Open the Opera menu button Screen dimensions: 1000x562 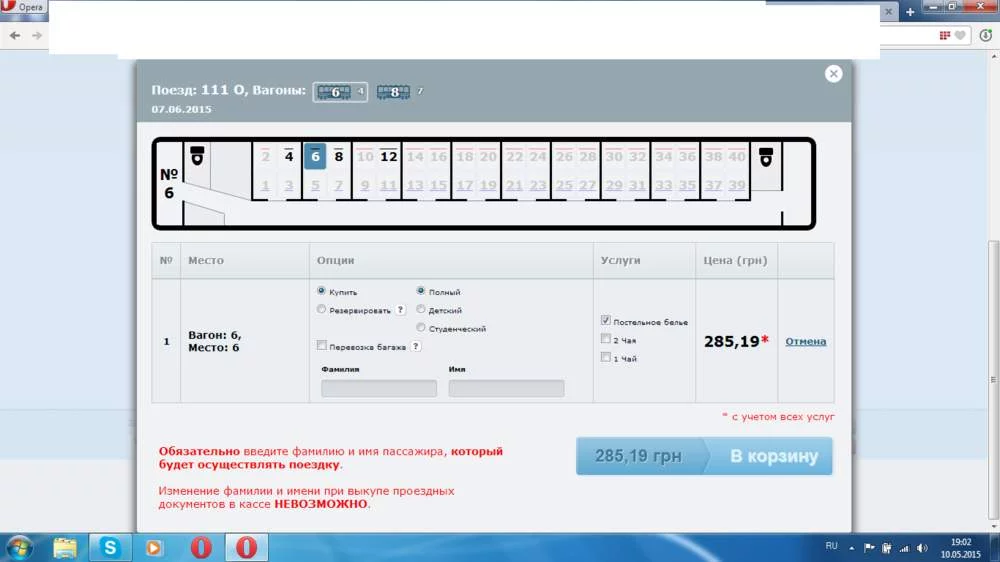coord(23,7)
